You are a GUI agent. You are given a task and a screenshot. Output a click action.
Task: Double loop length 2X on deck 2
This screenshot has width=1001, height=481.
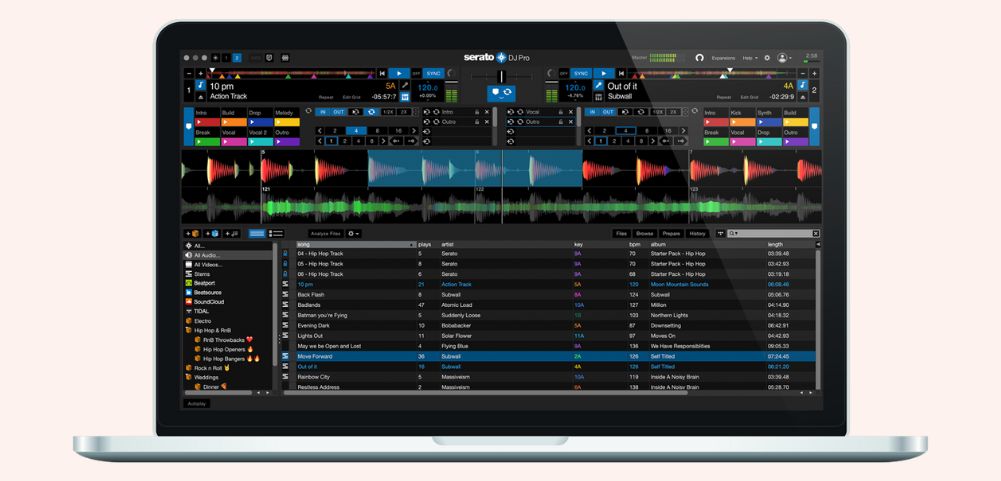673,112
